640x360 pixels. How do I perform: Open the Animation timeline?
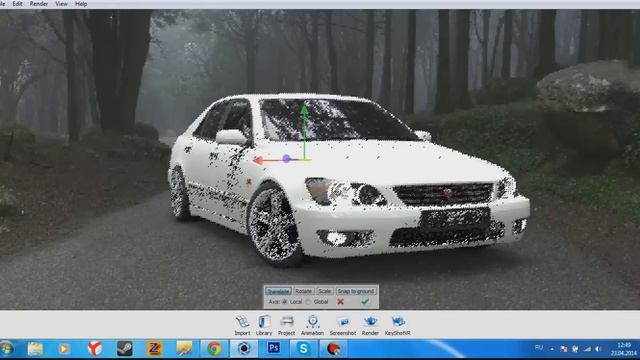coord(312,325)
